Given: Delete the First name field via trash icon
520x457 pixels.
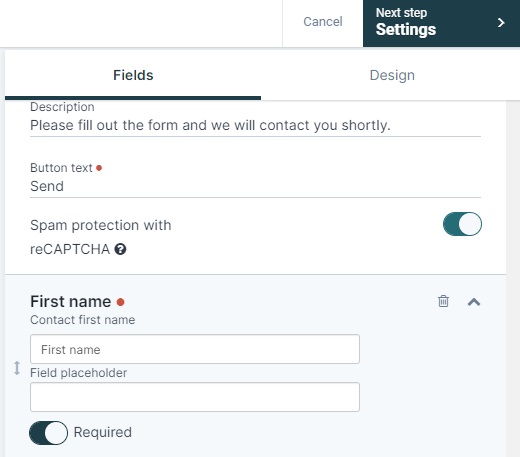Looking at the screenshot, I should tap(443, 301).
